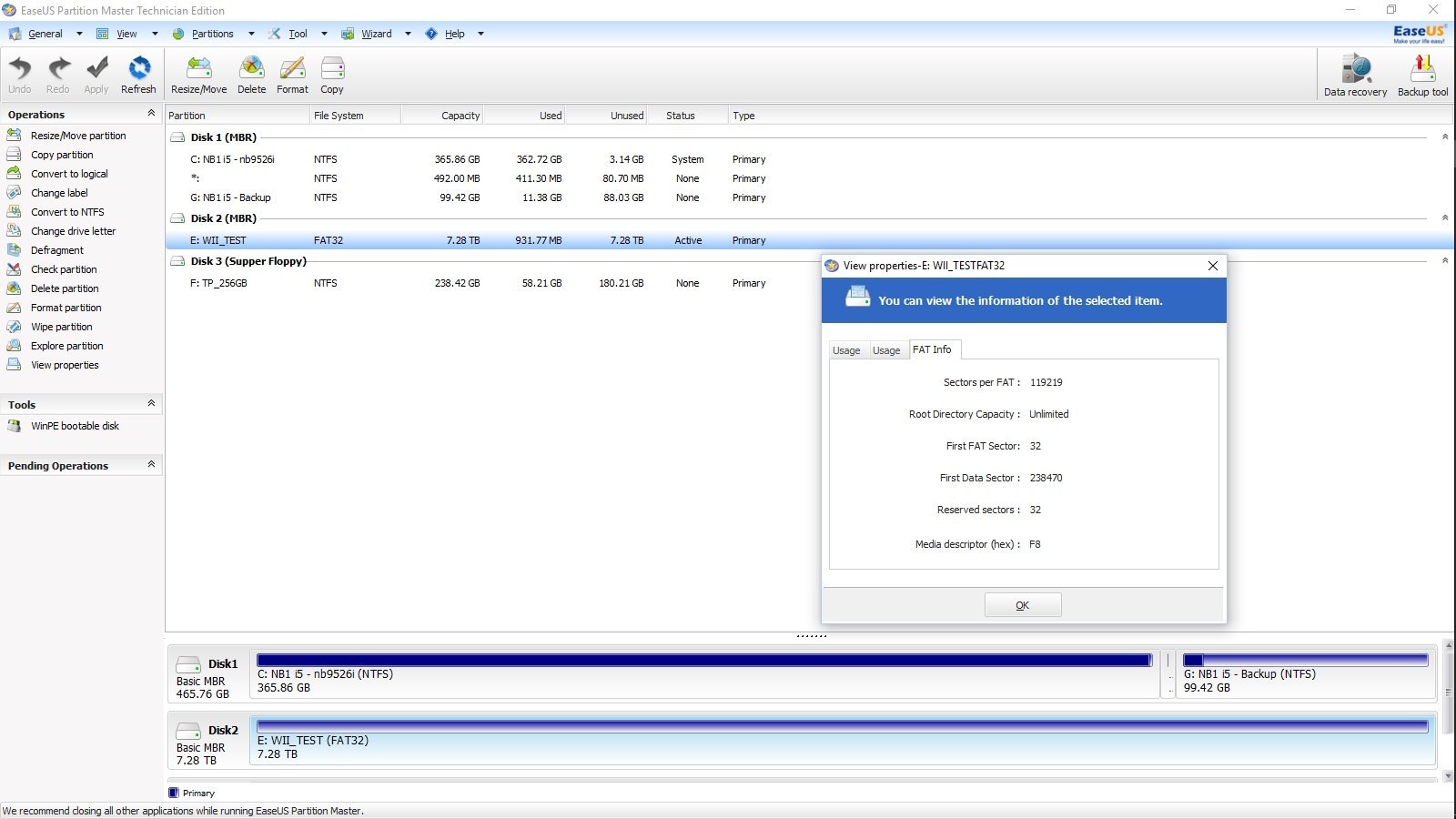Open the Tool menu

click(298, 34)
